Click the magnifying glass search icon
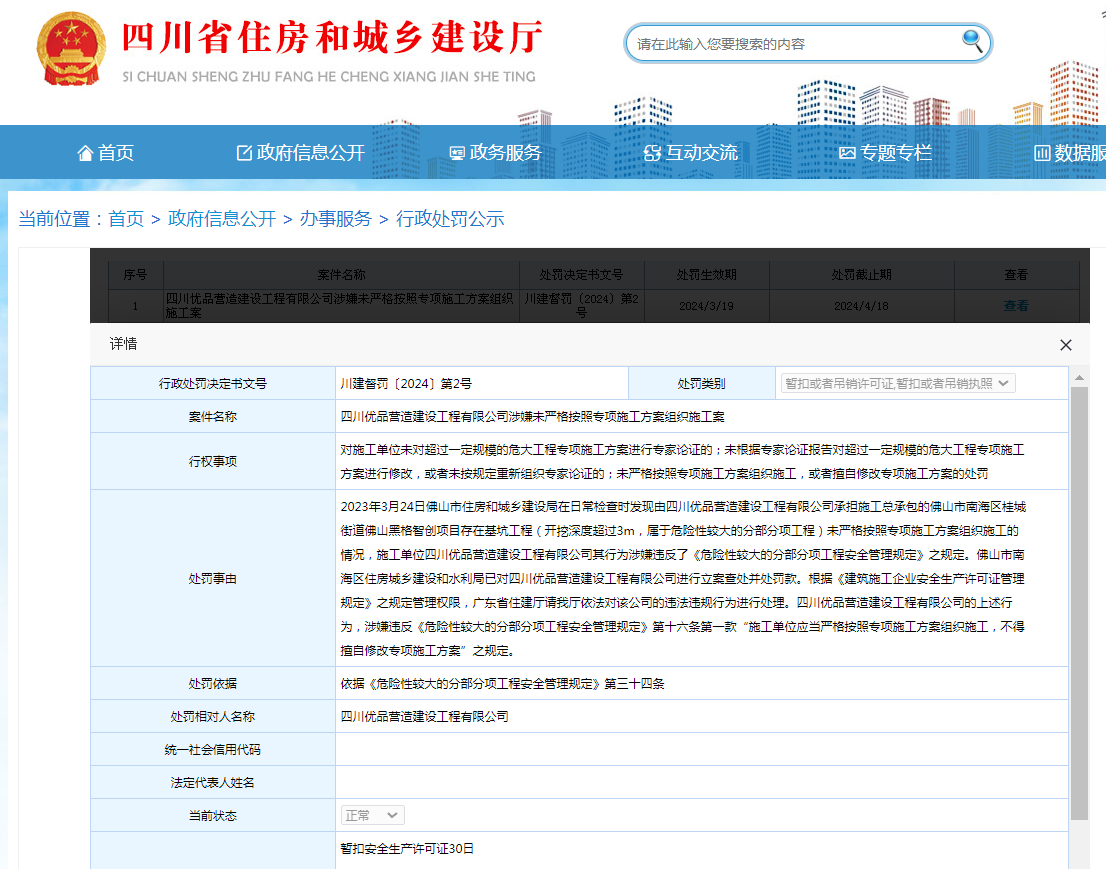This screenshot has width=1106, height=869. (x=972, y=42)
